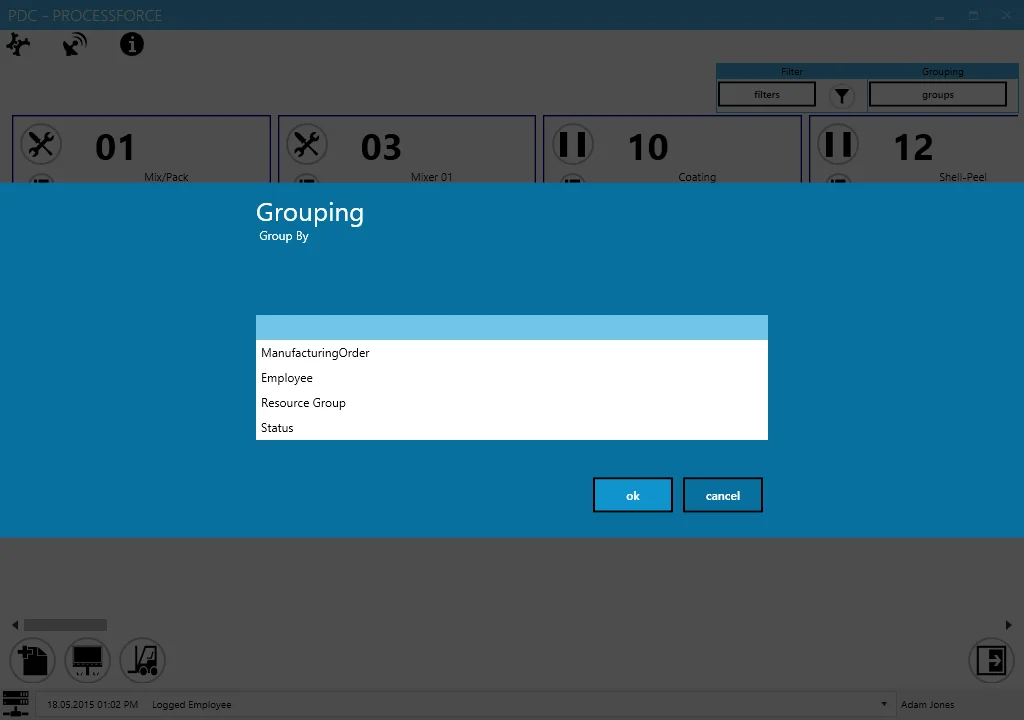The width and height of the screenshot is (1024, 720).
Task: Open the filter funnel icon
Action: 841,95
